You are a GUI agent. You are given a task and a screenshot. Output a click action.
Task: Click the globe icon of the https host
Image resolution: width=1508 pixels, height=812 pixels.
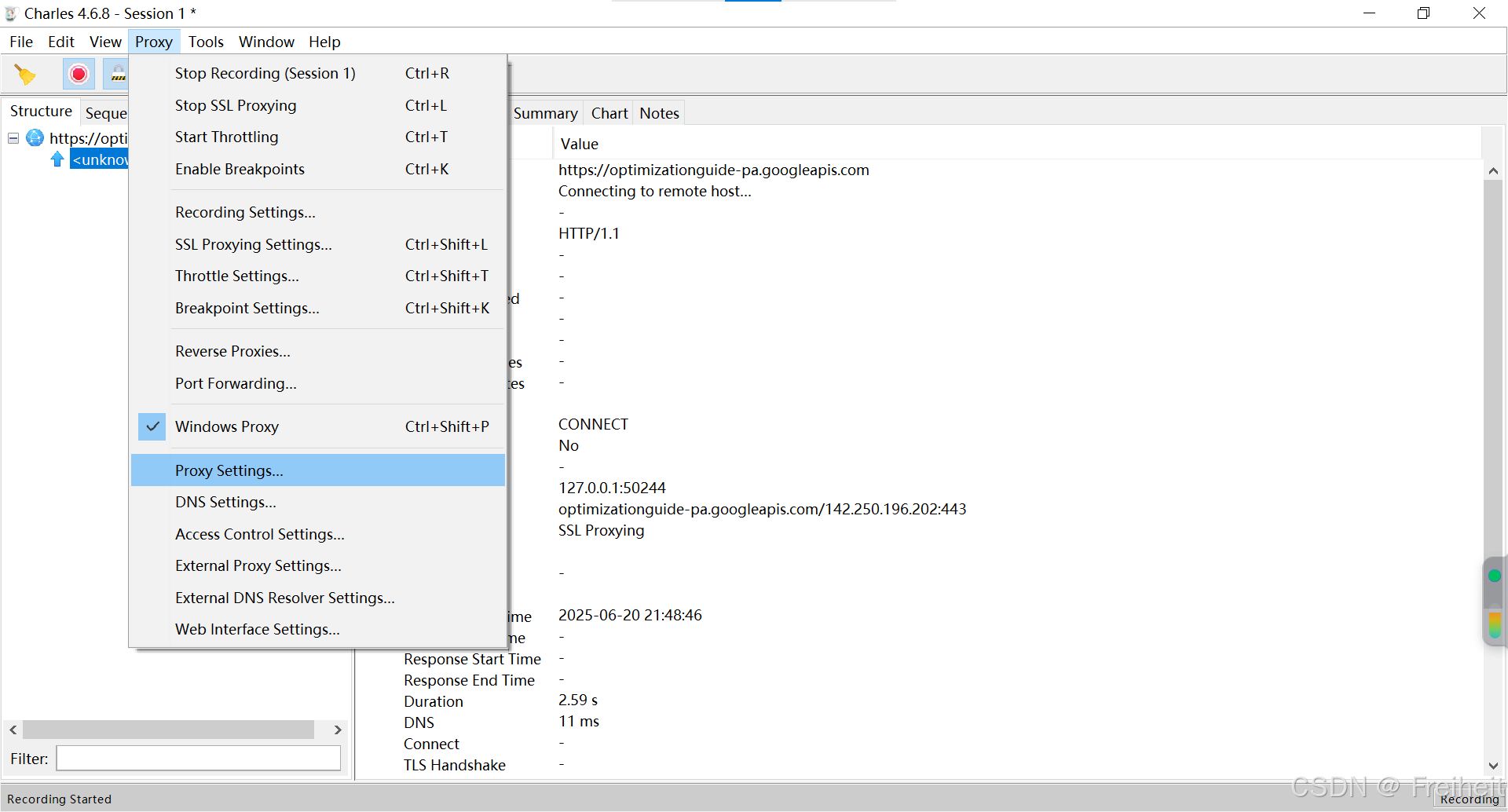35,138
